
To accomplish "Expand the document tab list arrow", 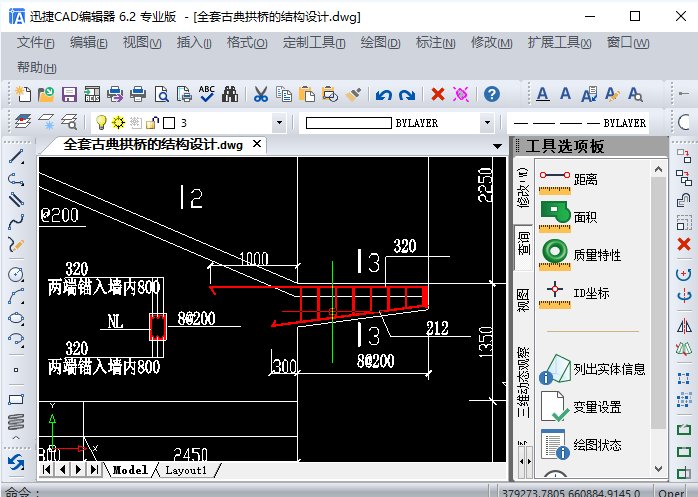I will pyautogui.click(x=497, y=146).
